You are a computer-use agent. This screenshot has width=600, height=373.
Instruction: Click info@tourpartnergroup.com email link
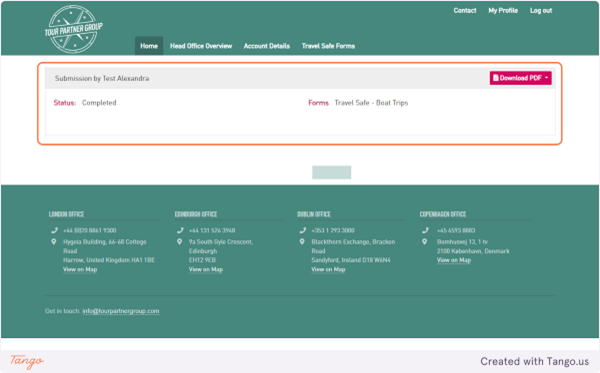[121, 311]
